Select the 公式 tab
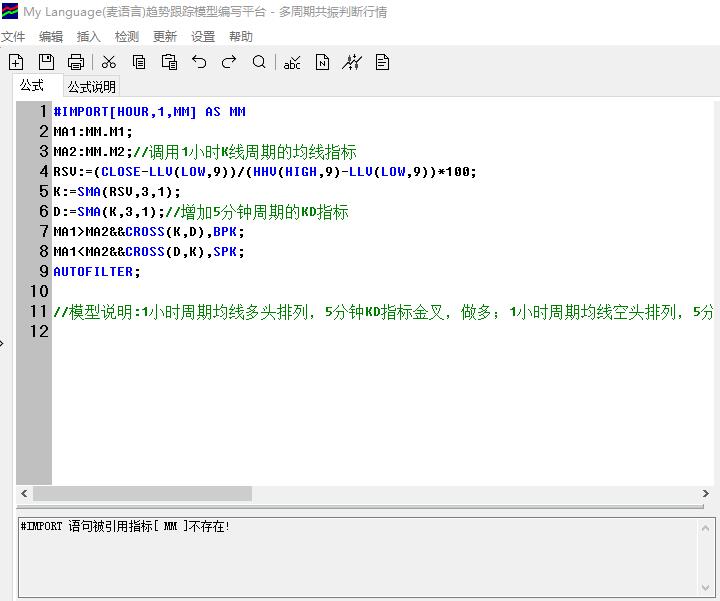The width and height of the screenshot is (720, 601). [32, 86]
